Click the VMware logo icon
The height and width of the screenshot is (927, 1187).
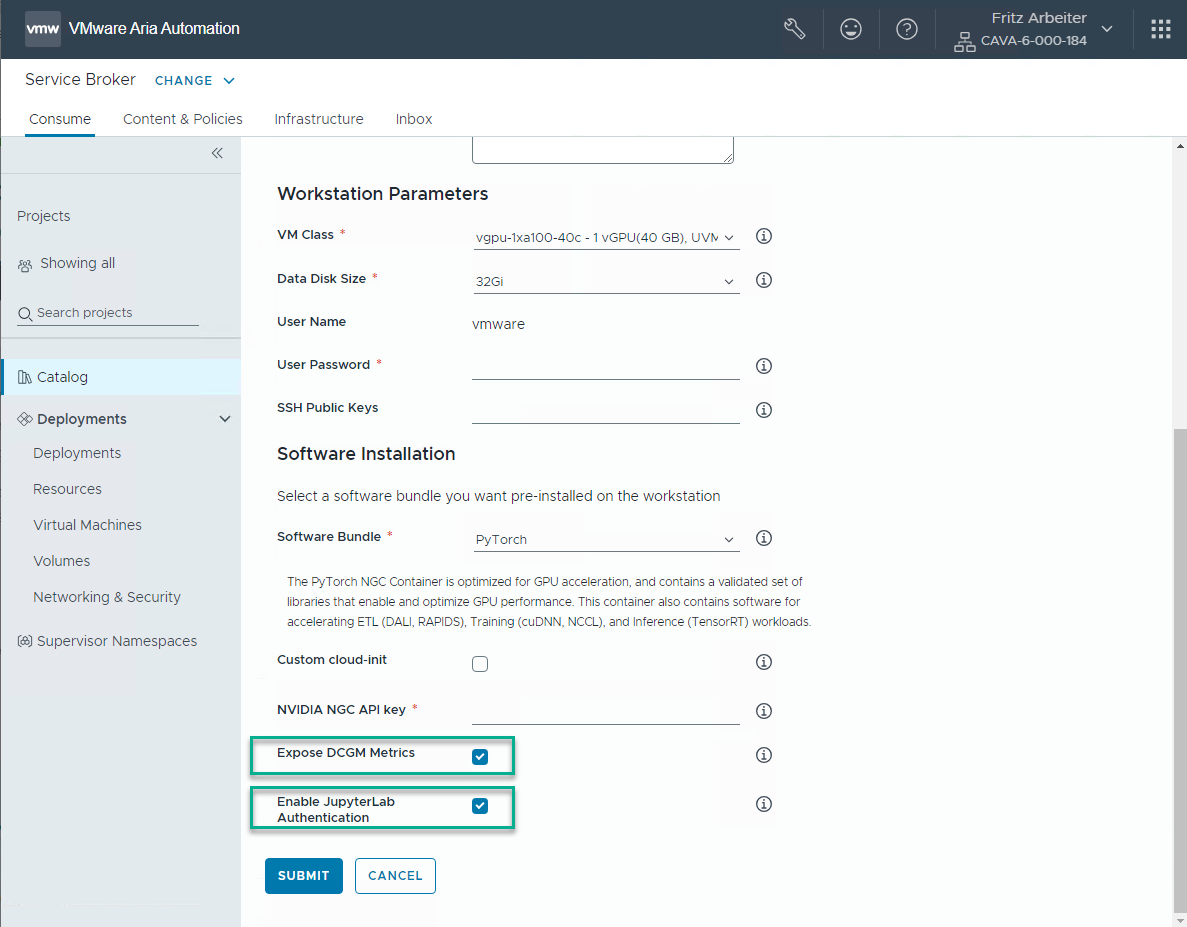click(42, 29)
